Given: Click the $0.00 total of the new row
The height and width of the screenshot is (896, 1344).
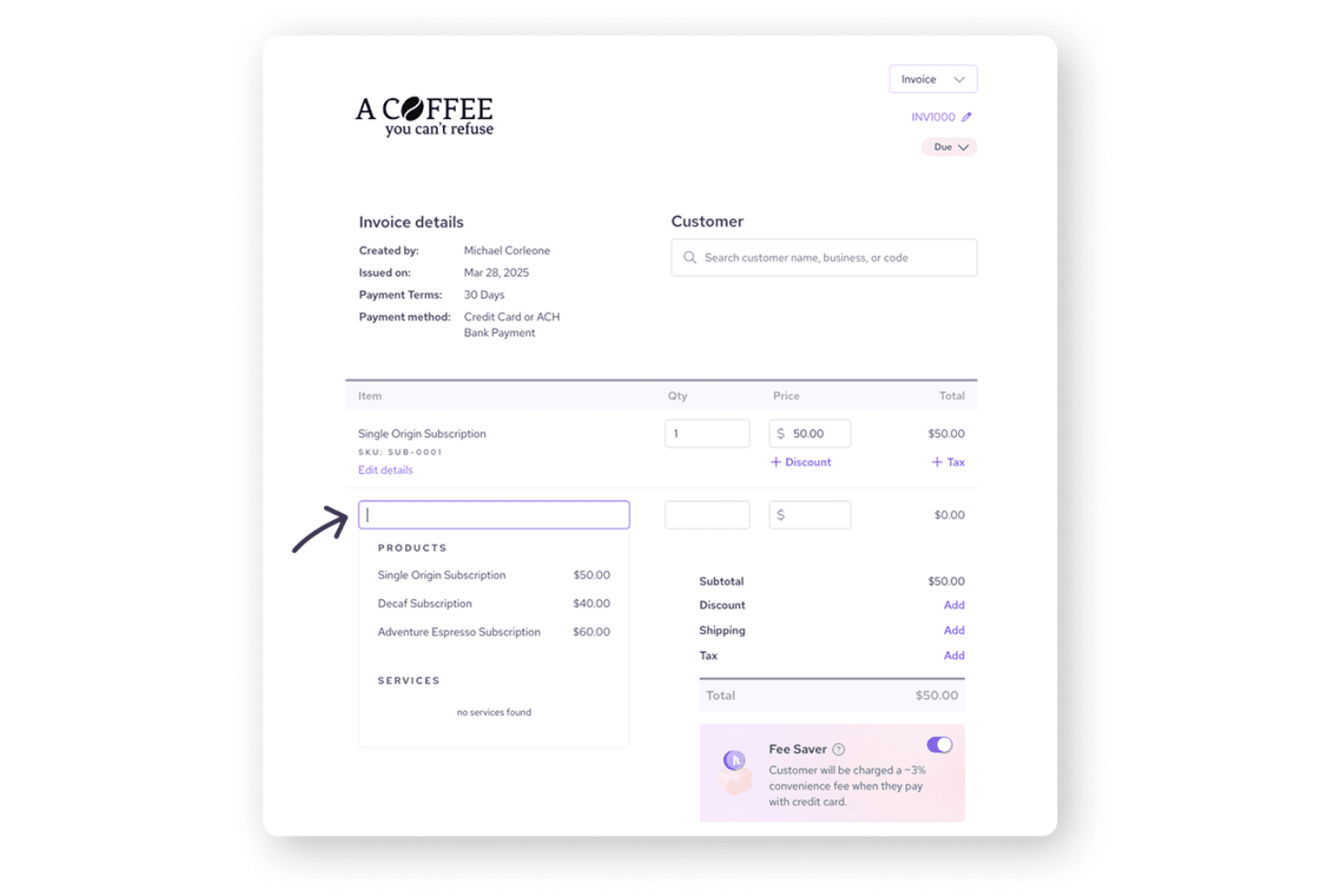Looking at the screenshot, I should pyautogui.click(x=950, y=516).
